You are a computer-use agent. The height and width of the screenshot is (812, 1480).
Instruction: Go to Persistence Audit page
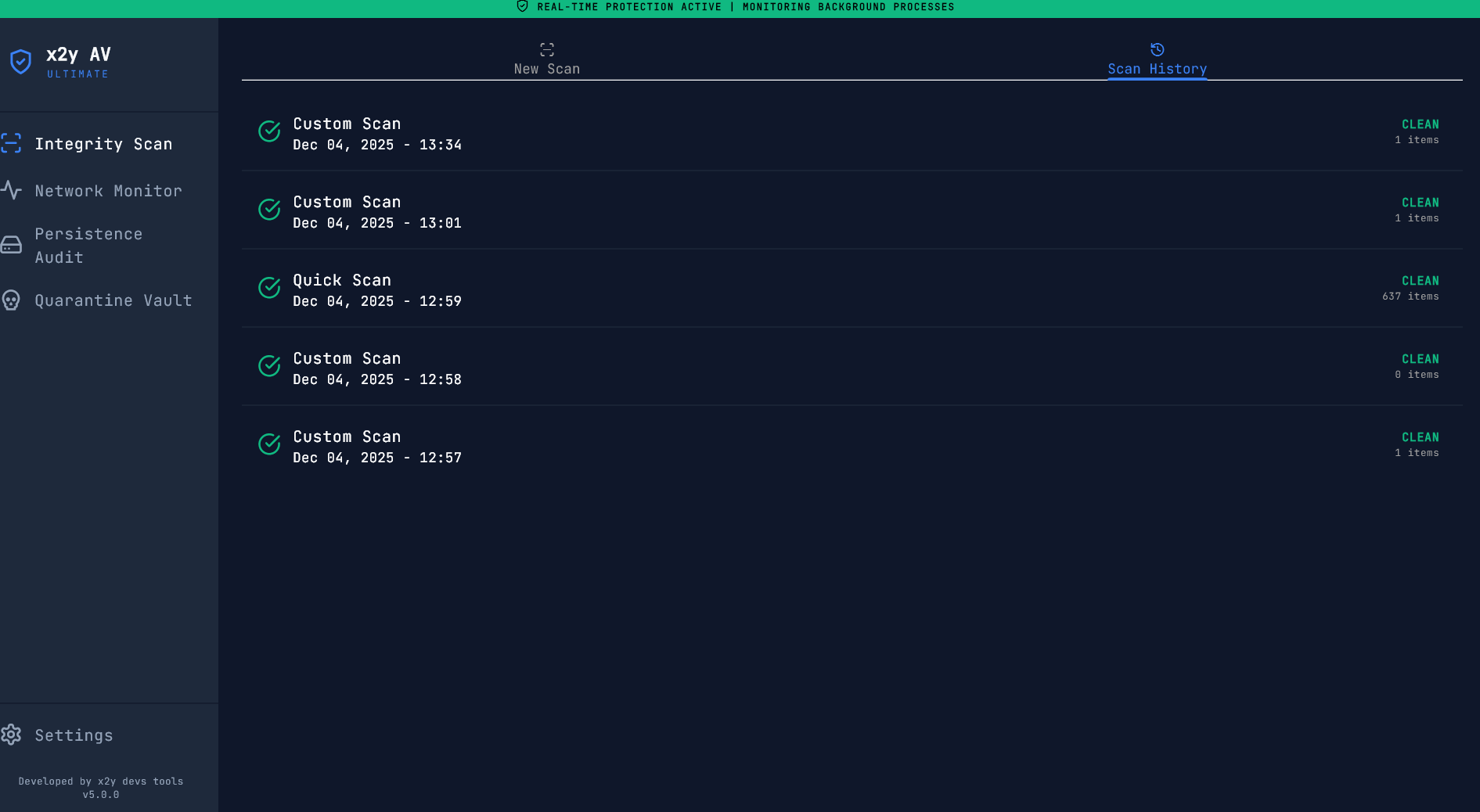[88, 246]
